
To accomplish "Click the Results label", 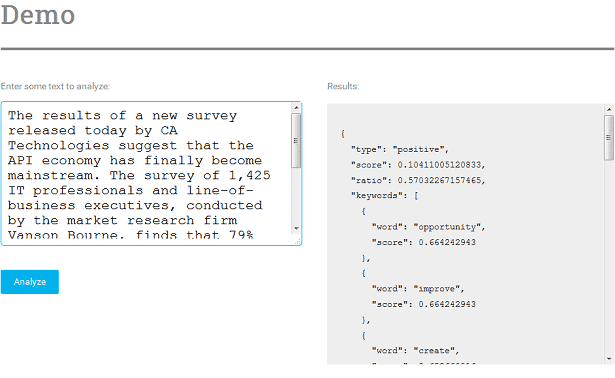I will point(343,86).
